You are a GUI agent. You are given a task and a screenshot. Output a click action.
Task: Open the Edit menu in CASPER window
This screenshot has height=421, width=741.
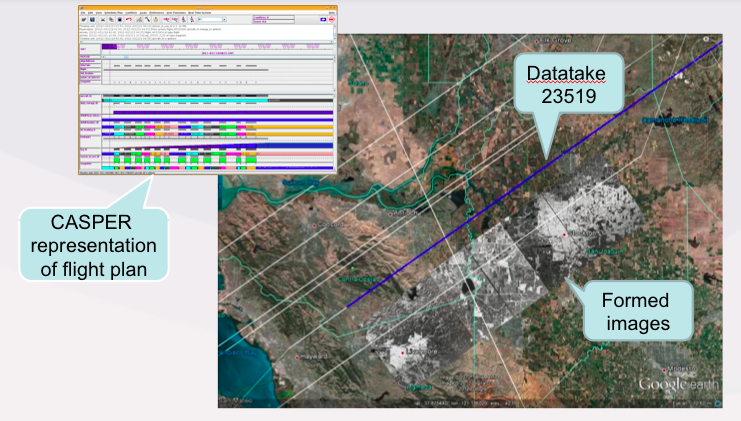point(90,13)
